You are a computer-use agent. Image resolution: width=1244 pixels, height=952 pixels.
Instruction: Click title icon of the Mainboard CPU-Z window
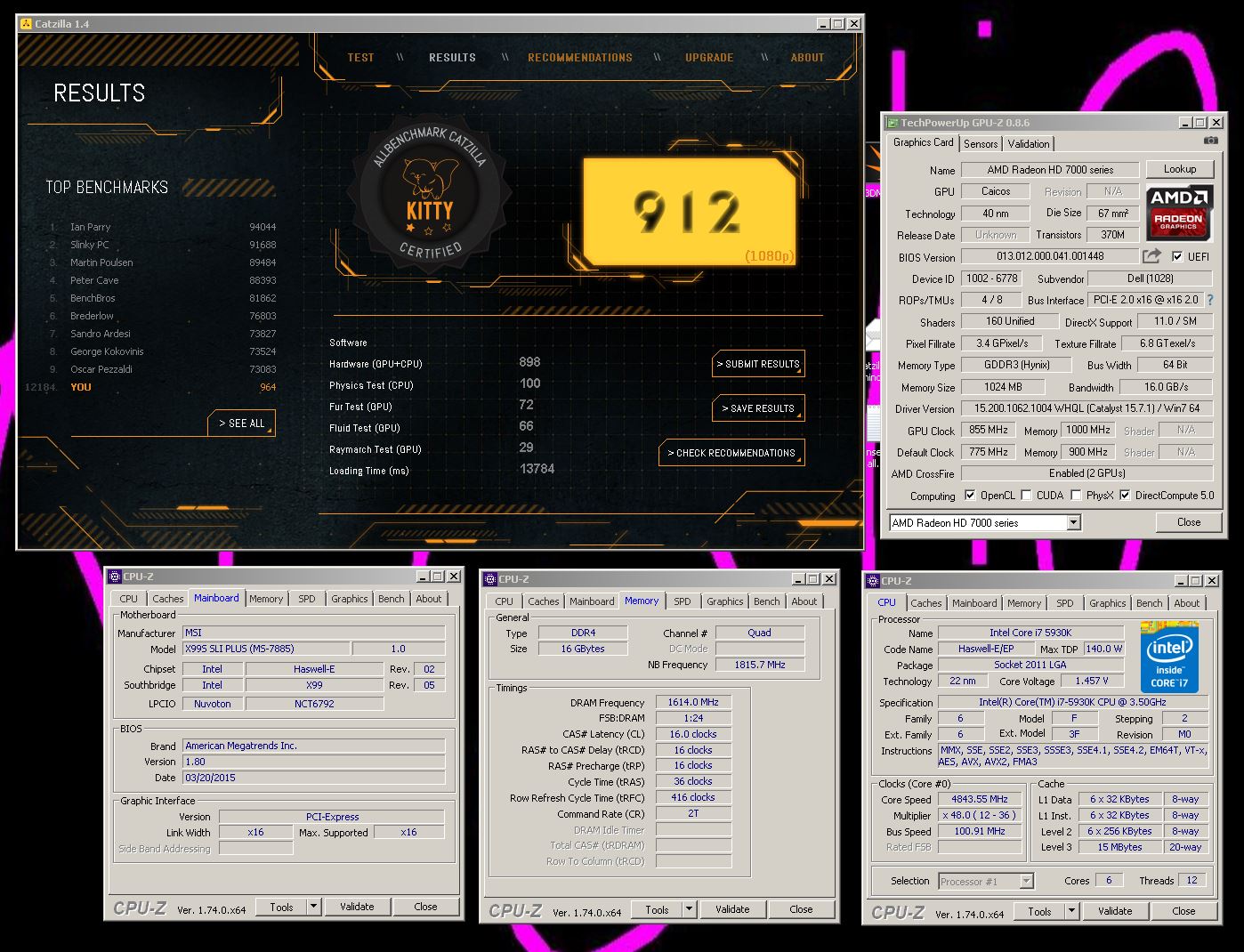tap(115, 577)
